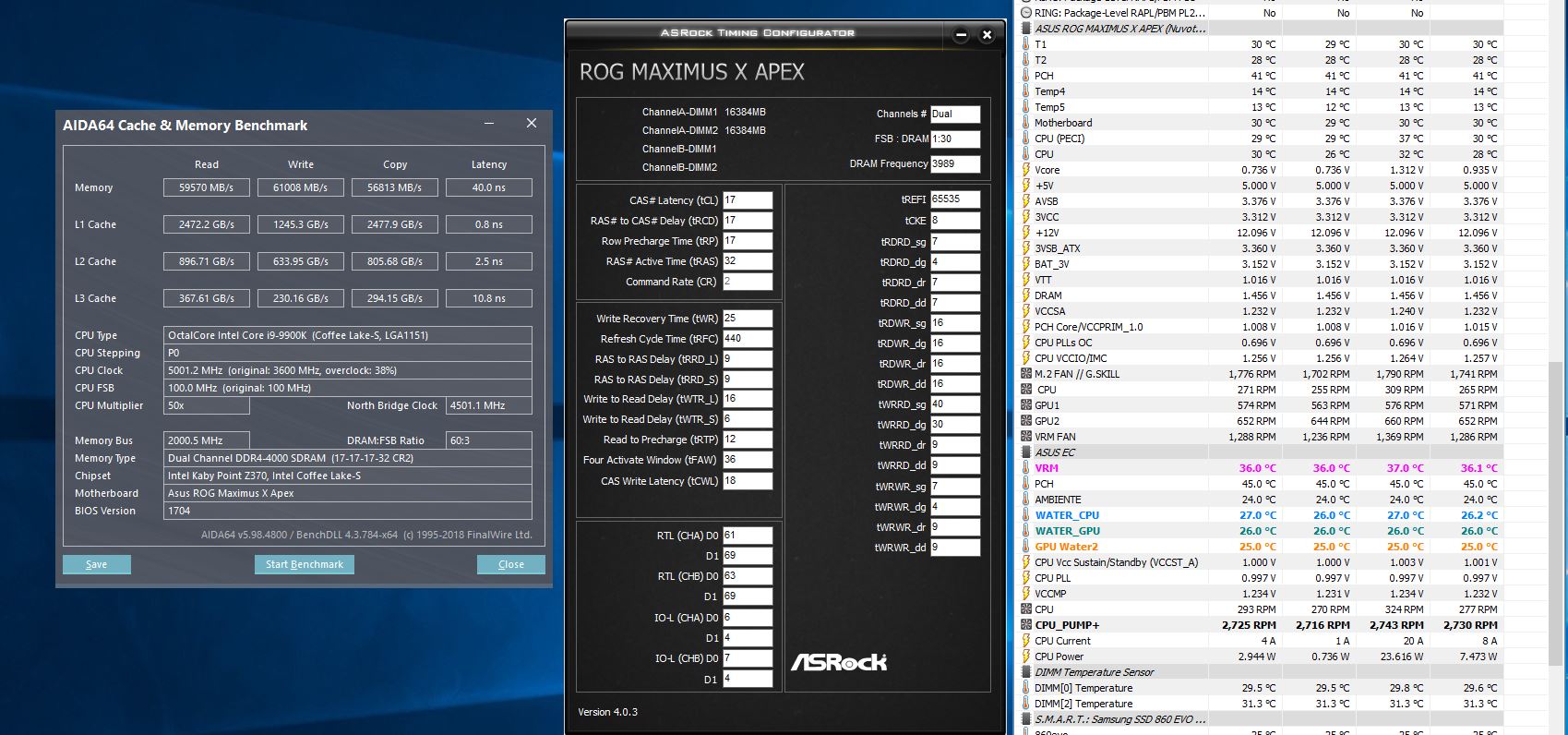
Task: Close the ASRock Timing Configurator window
Action: click(x=987, y=35)
